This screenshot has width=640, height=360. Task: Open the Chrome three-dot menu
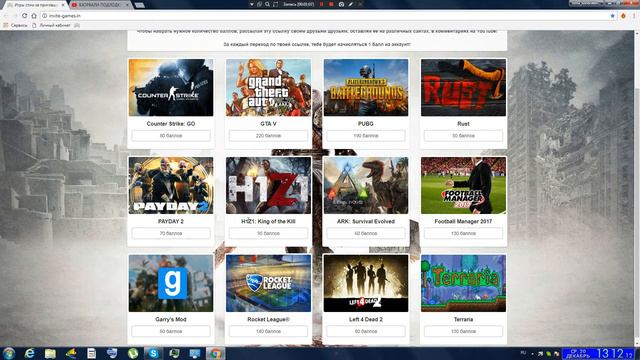[x=634, y=16]
